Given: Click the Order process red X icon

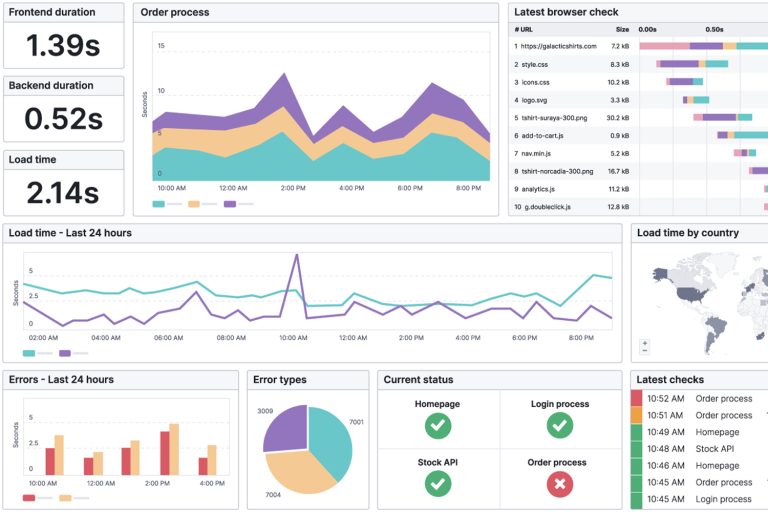Looking at the screenshot, I should (560, 484).
